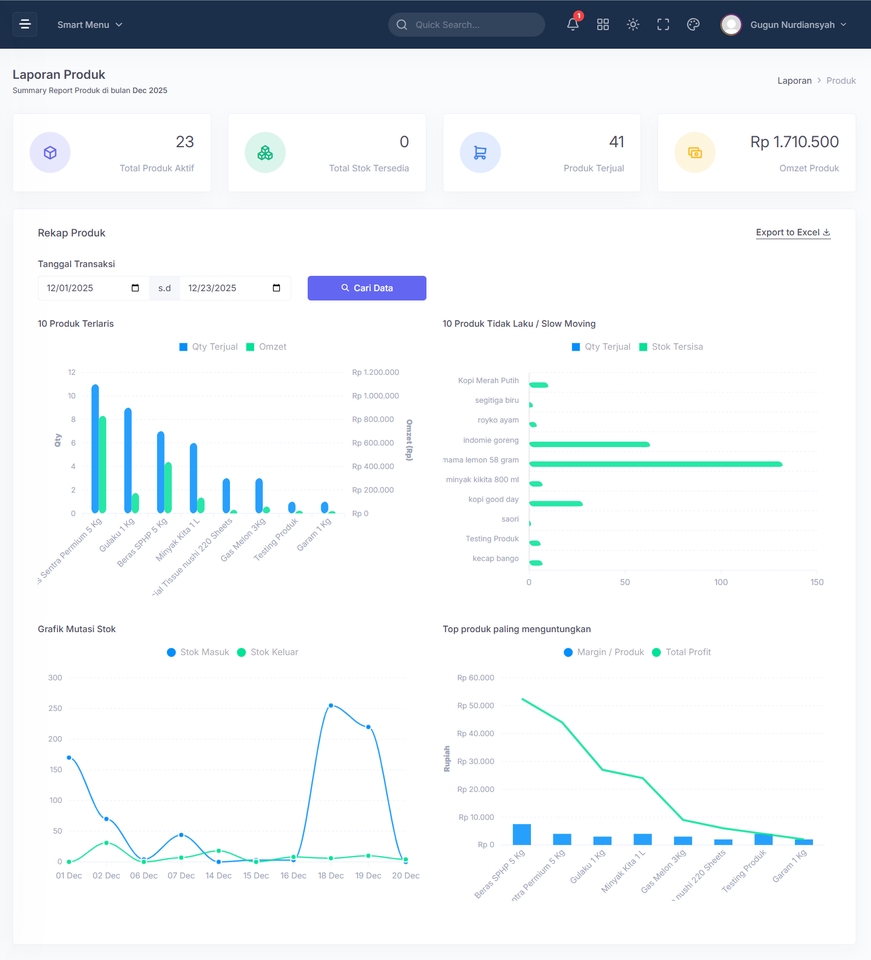871x960 pixels.
Task: Open the Gugun Nurdiansyah user dropdown
Action: pyautogui.click(x=798, y=24)
